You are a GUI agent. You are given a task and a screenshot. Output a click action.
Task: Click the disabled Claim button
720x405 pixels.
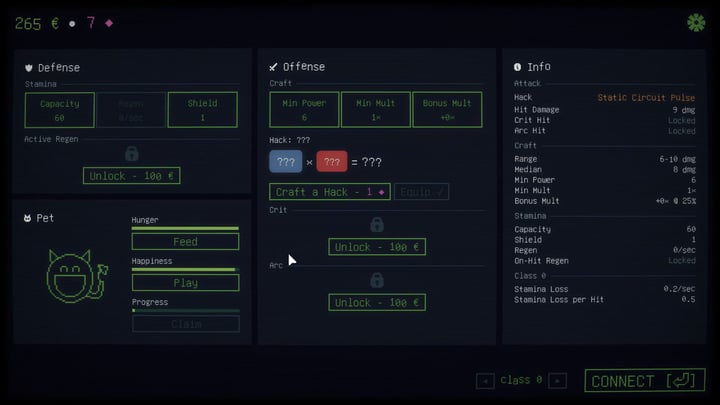(x=186, y=324)
